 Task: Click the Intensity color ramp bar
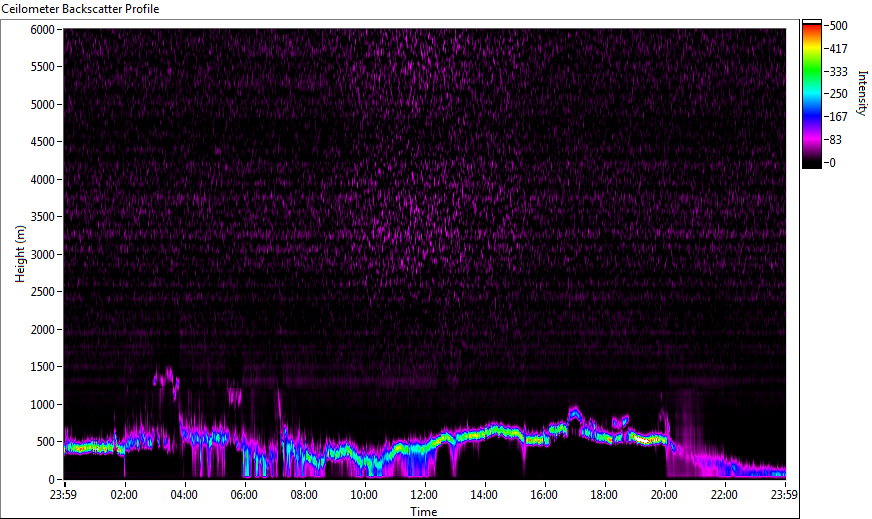811,94
